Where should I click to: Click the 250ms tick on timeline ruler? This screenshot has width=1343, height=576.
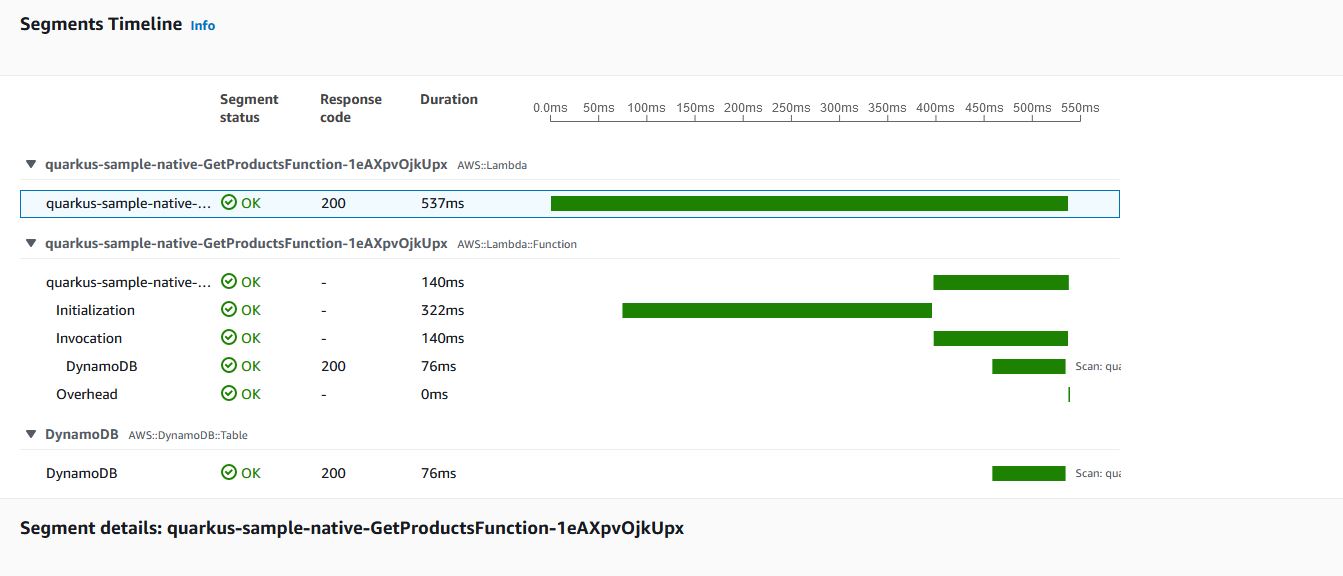click(791, 108)
